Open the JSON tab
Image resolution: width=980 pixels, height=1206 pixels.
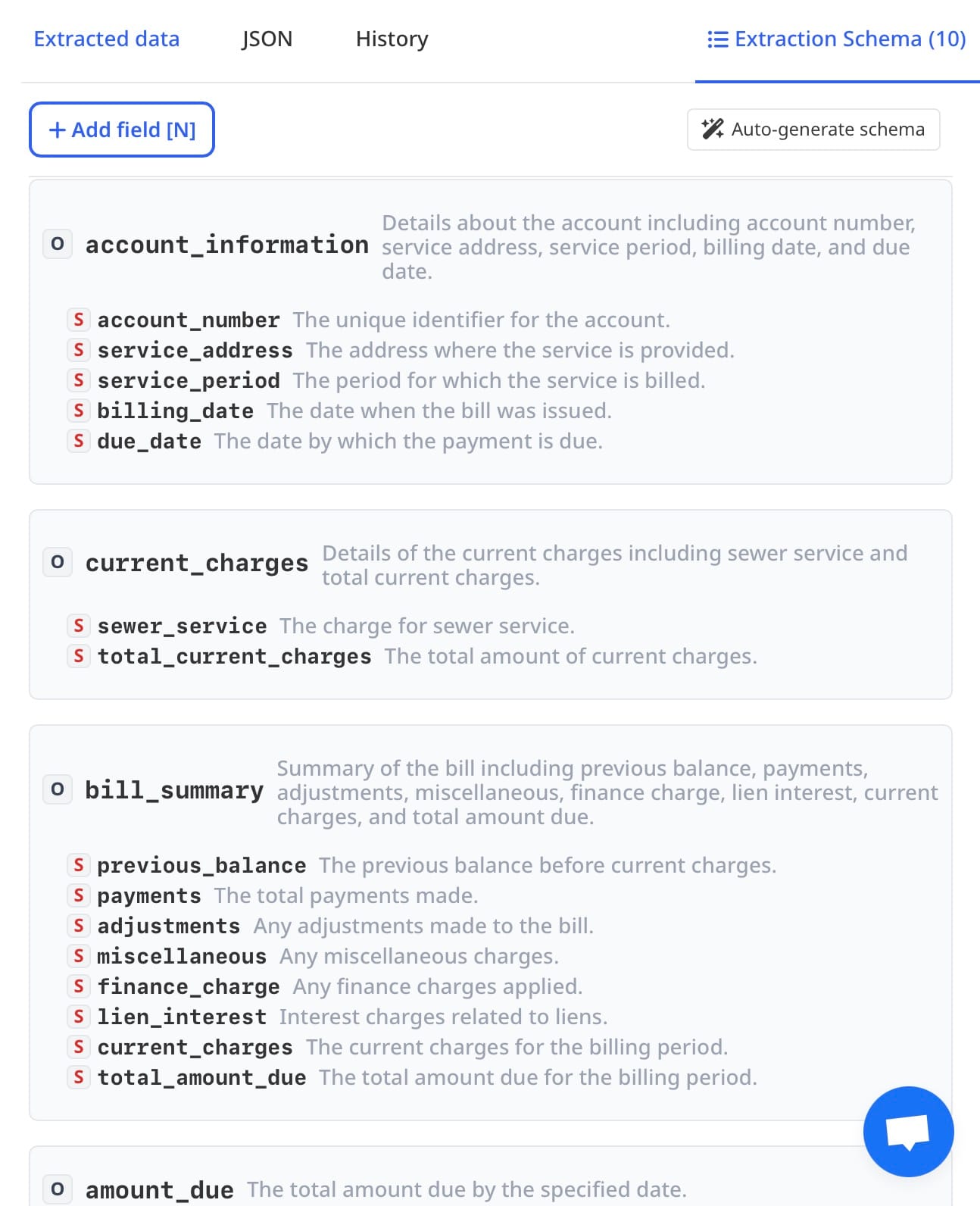(x=267, y=39)
